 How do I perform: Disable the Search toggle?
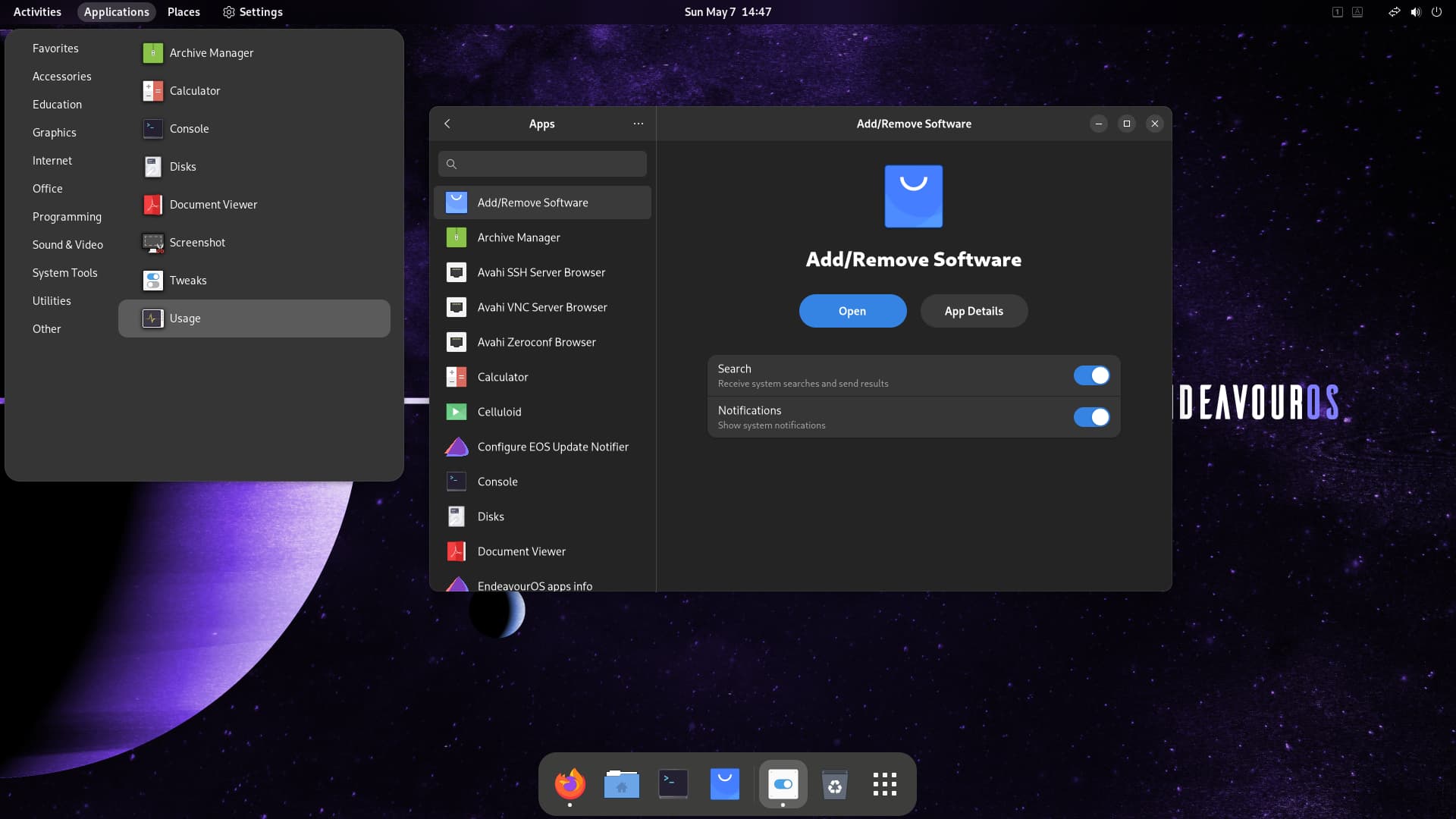click(1091, 375)
